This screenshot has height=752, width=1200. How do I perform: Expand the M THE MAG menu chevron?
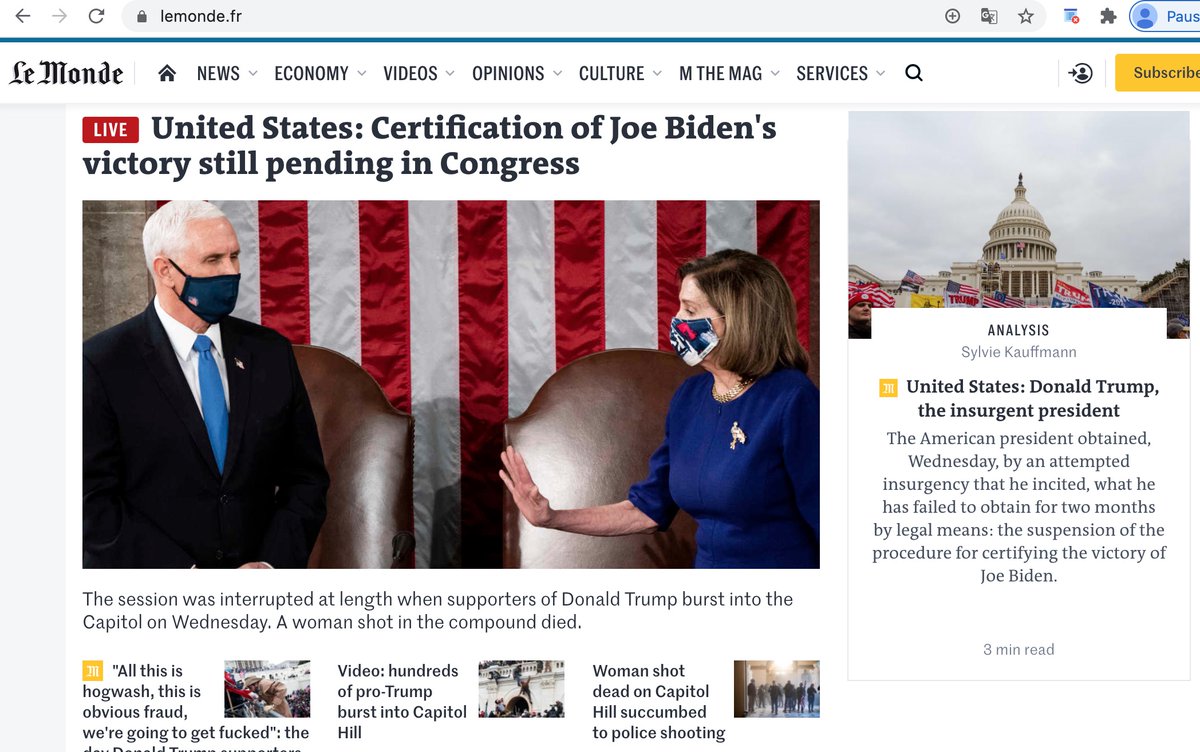pyautogui.click(x=775, y=73)
